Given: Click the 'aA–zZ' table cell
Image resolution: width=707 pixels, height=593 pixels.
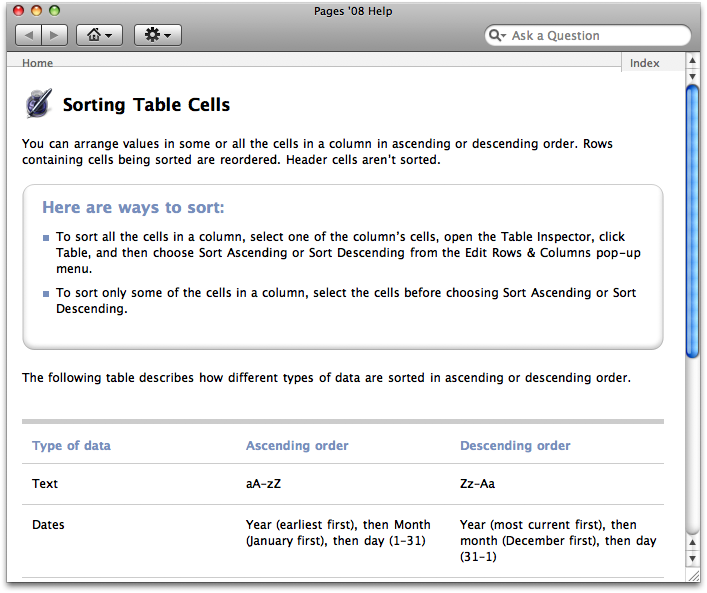Looking at the screenshot, I should click(x=263, y=483).
